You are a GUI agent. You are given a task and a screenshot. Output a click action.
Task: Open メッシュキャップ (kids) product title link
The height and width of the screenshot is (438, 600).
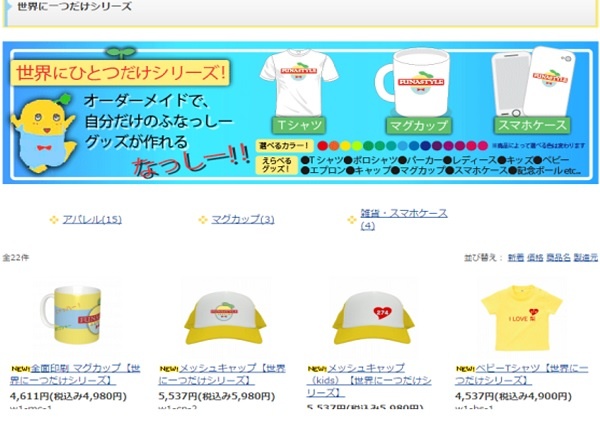click(x=369, y=380)
